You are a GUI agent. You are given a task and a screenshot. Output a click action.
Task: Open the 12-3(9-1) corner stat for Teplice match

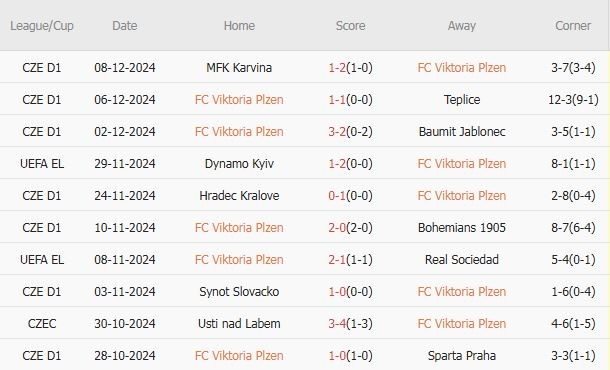click(x=573, y=100)
